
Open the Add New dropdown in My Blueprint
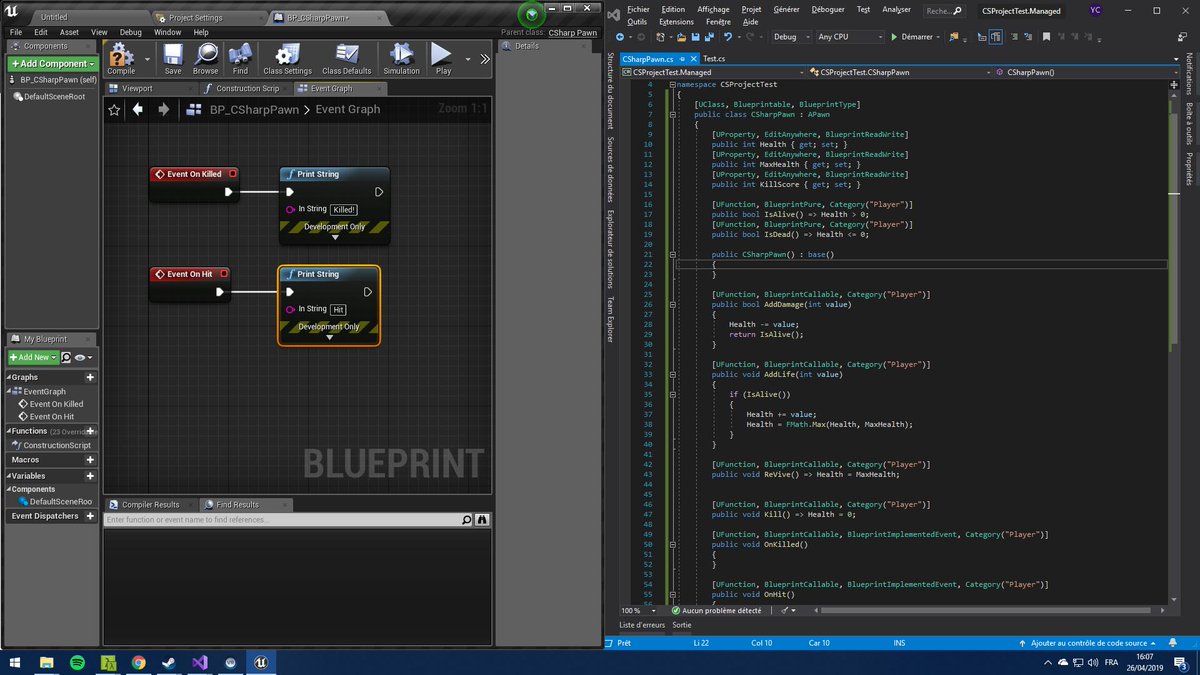tap(31, 357)
